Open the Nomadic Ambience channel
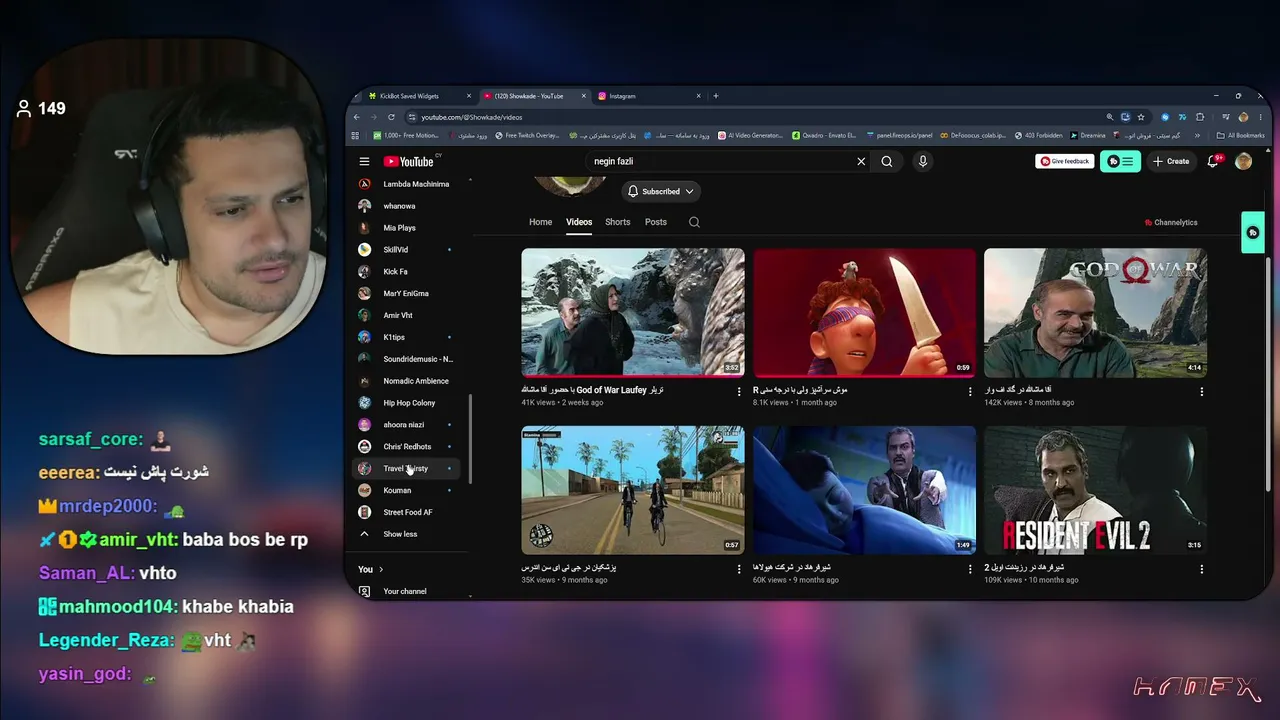Screen dimensions: 1280x720 click(x=406, y=381)
